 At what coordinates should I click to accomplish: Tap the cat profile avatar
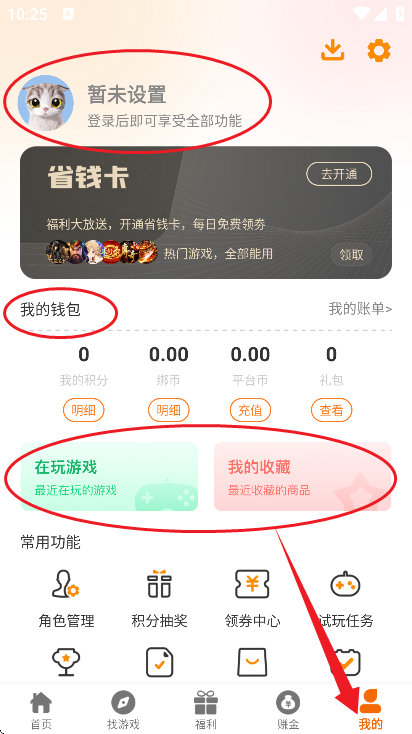[45, 102]
